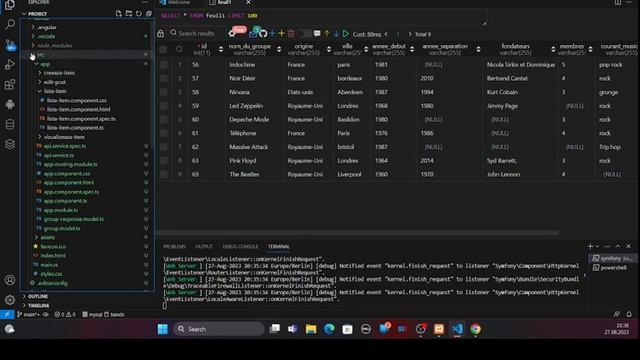Check the row for Pink Floyd

(164, 160)
